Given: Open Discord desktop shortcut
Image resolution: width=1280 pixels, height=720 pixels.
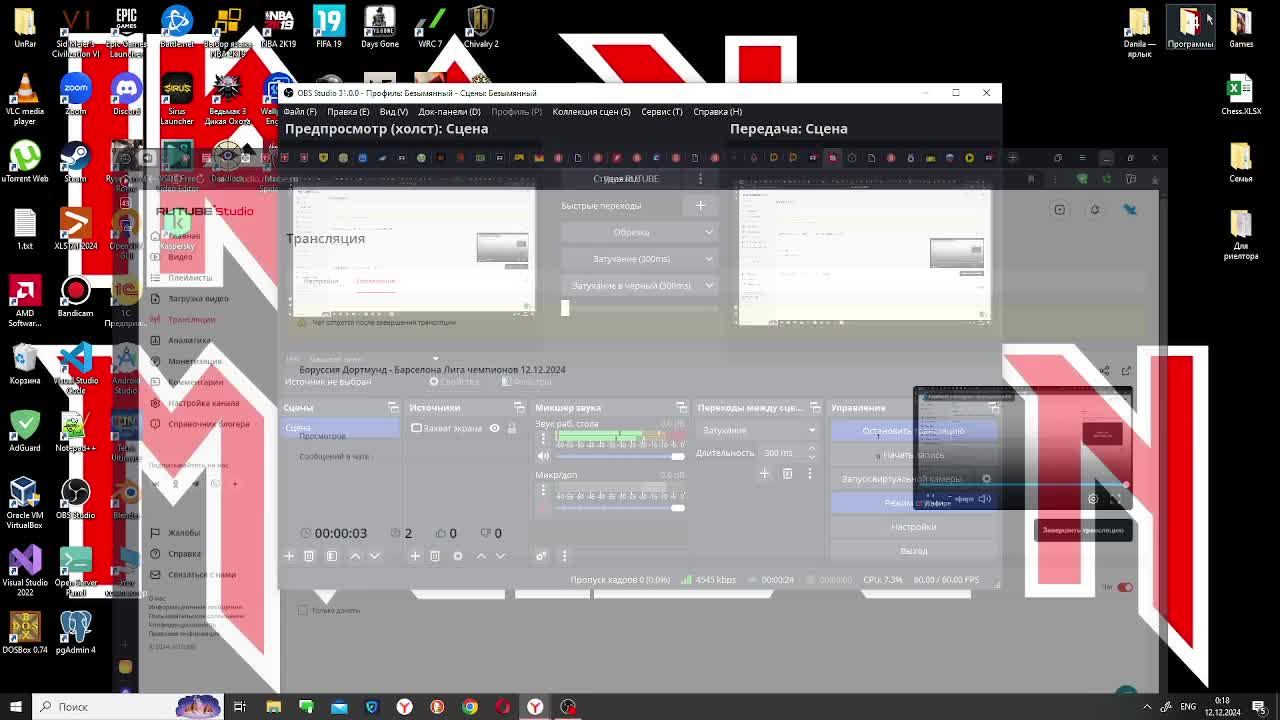Looking at the screenshot, I should coord(126,95).
